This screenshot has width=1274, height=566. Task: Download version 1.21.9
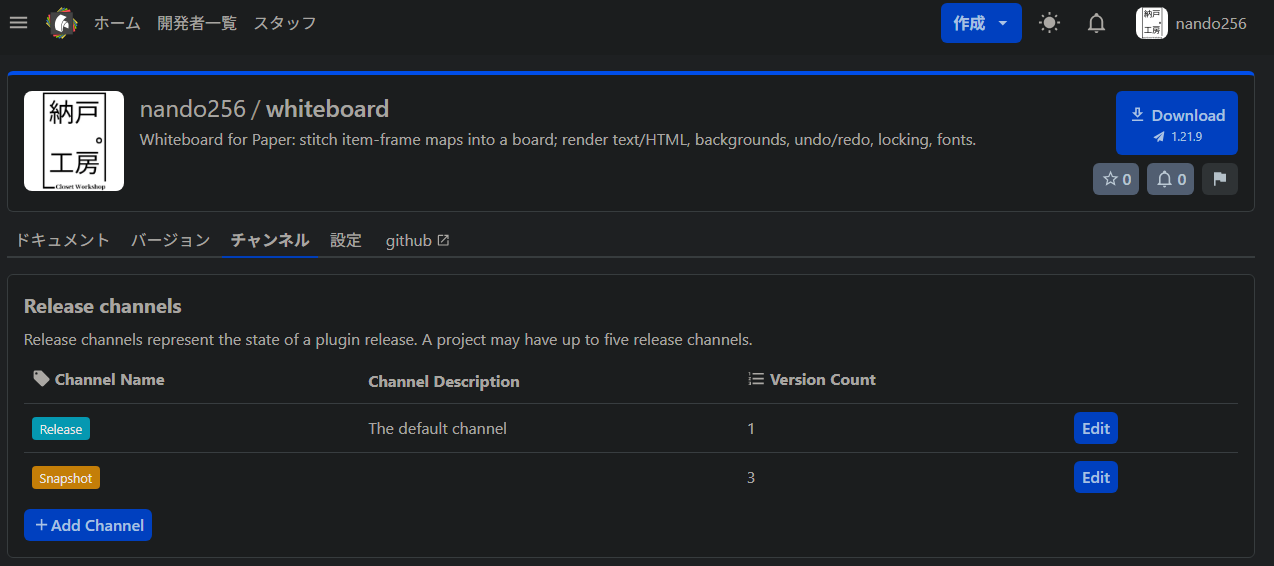tap(1177, 123)
